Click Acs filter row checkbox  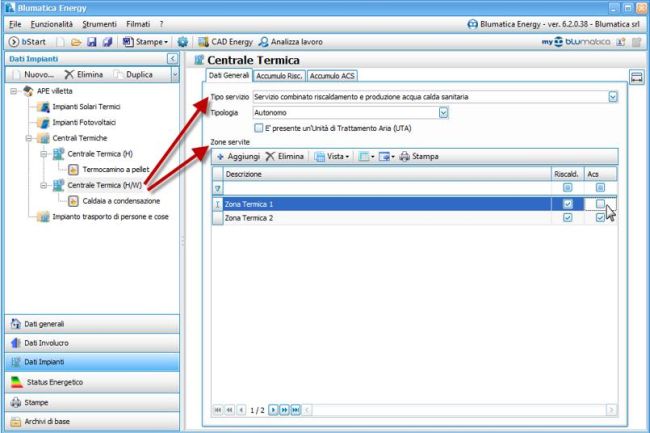pos(600,188)
